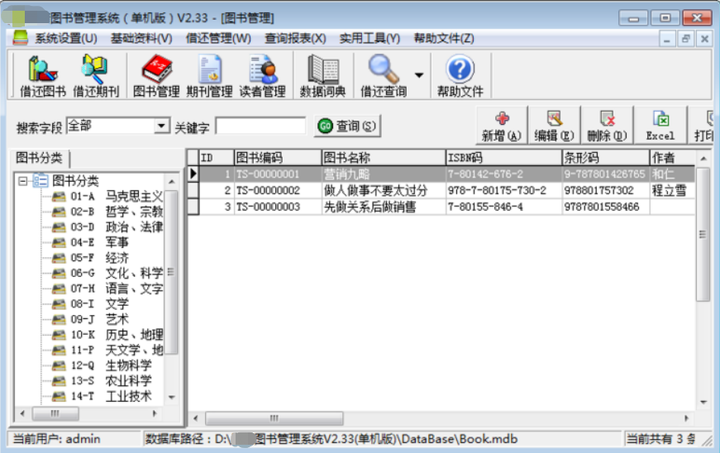
Task: Select category 10-K 历史、地理
Action: [x=117, y=335]
